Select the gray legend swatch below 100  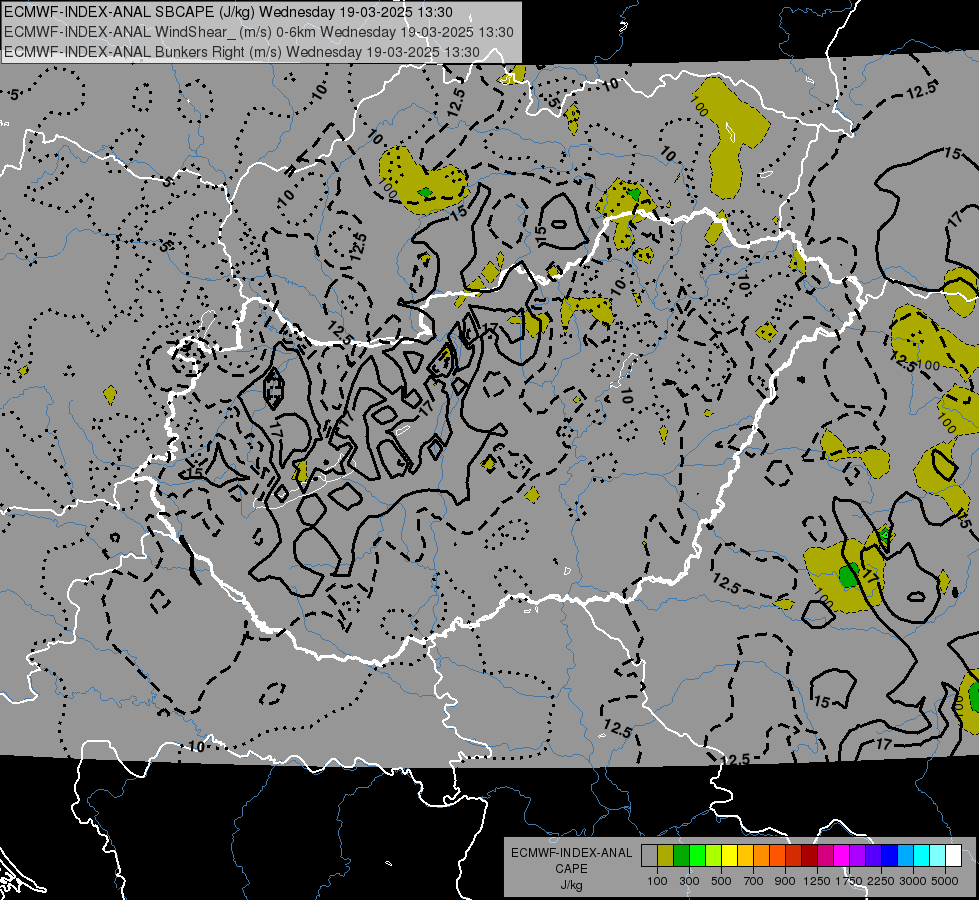click(x=649, y=855)
